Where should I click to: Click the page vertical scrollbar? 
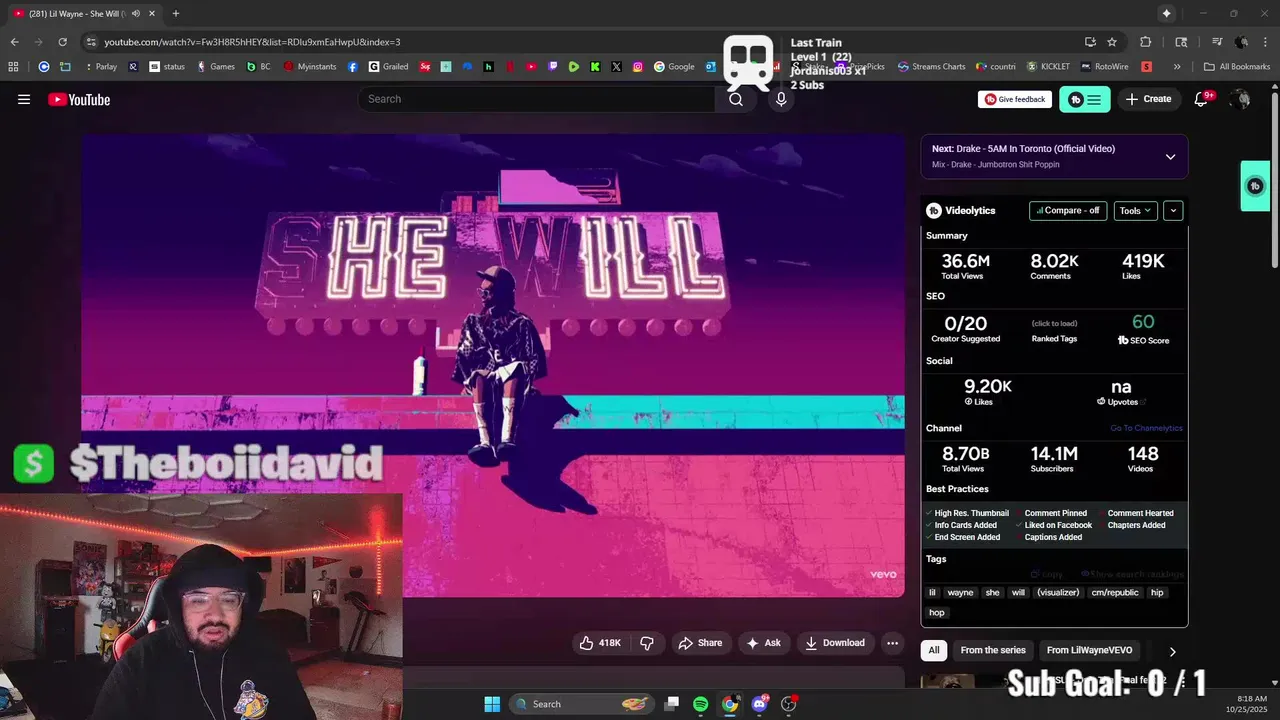(x=1274, y=180)
